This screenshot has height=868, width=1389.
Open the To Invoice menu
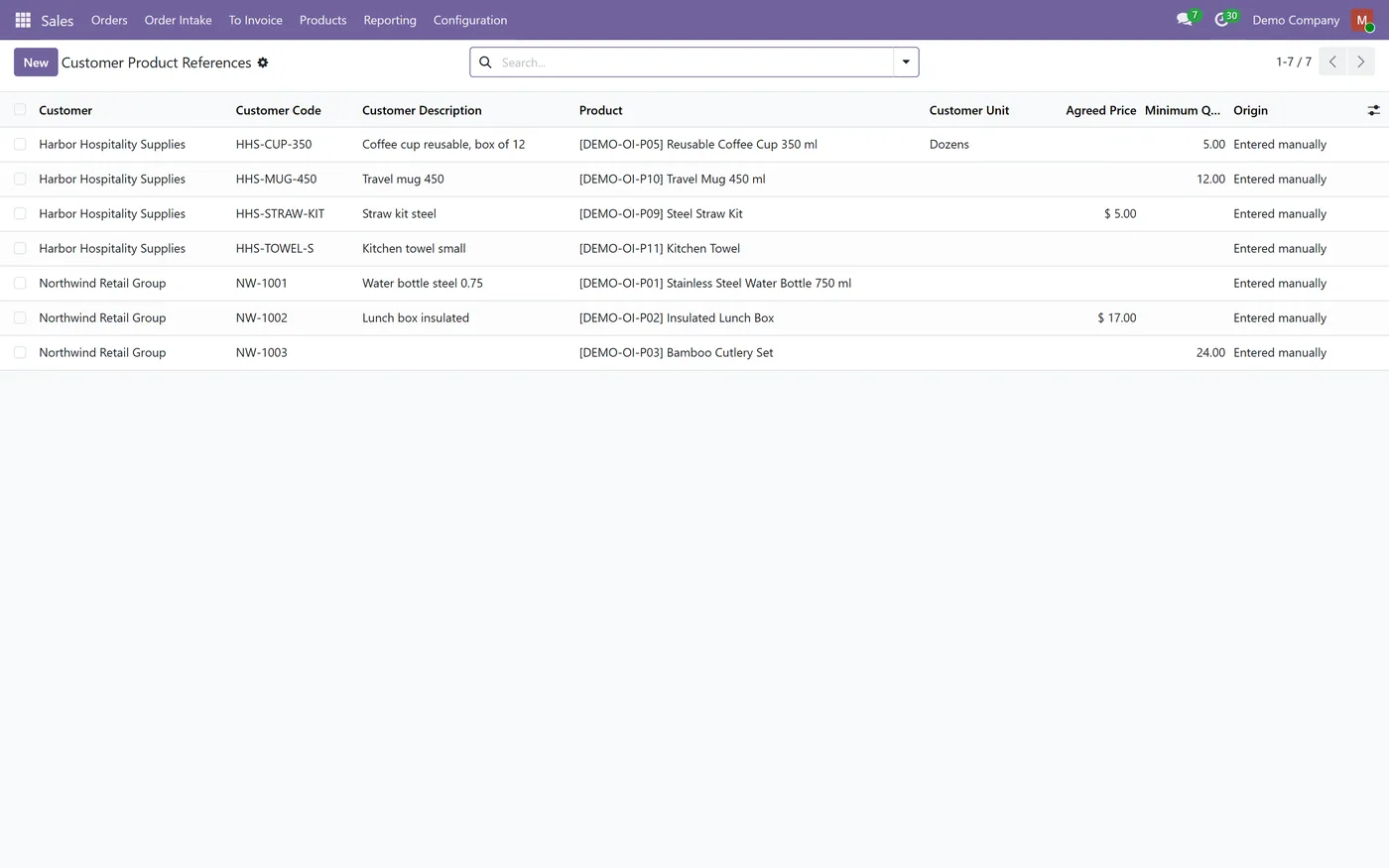pos(256,20)
